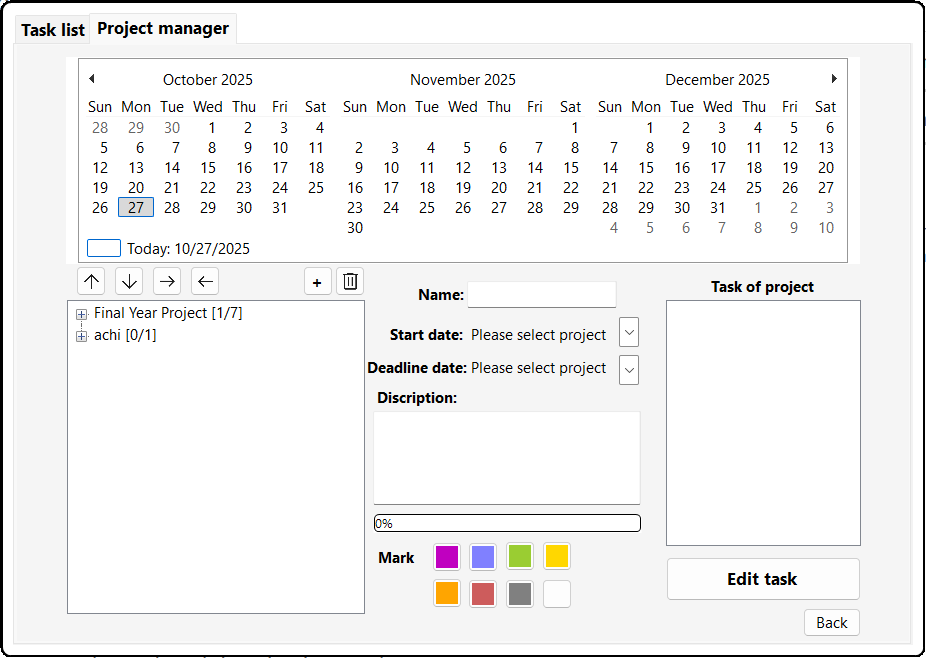Click November 2025 month header
Screen dimensions: 926x658
(463, 80)
